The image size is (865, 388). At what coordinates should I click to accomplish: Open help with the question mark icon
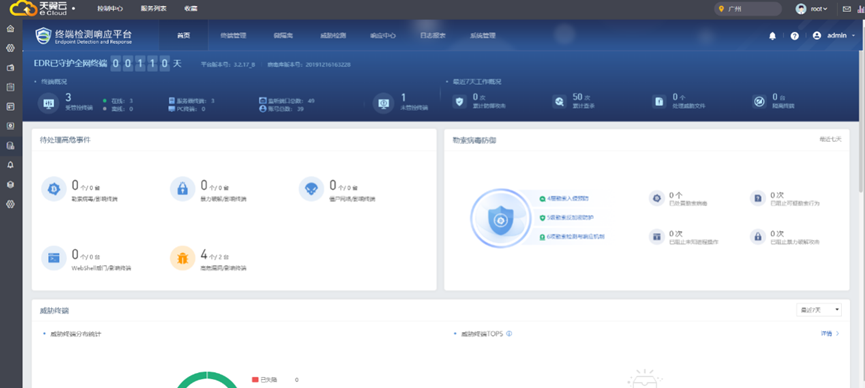coord(794,35)
